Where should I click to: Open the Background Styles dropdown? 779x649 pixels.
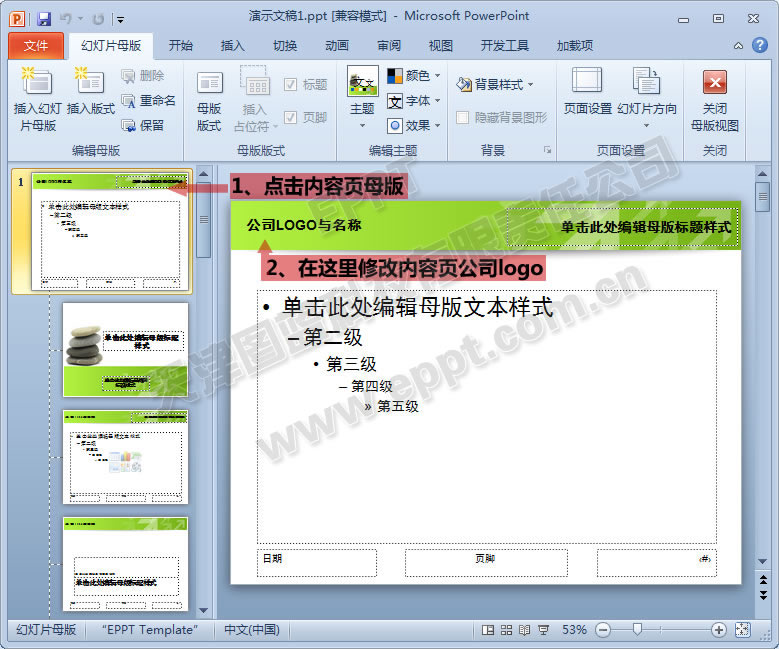(495, 85)
